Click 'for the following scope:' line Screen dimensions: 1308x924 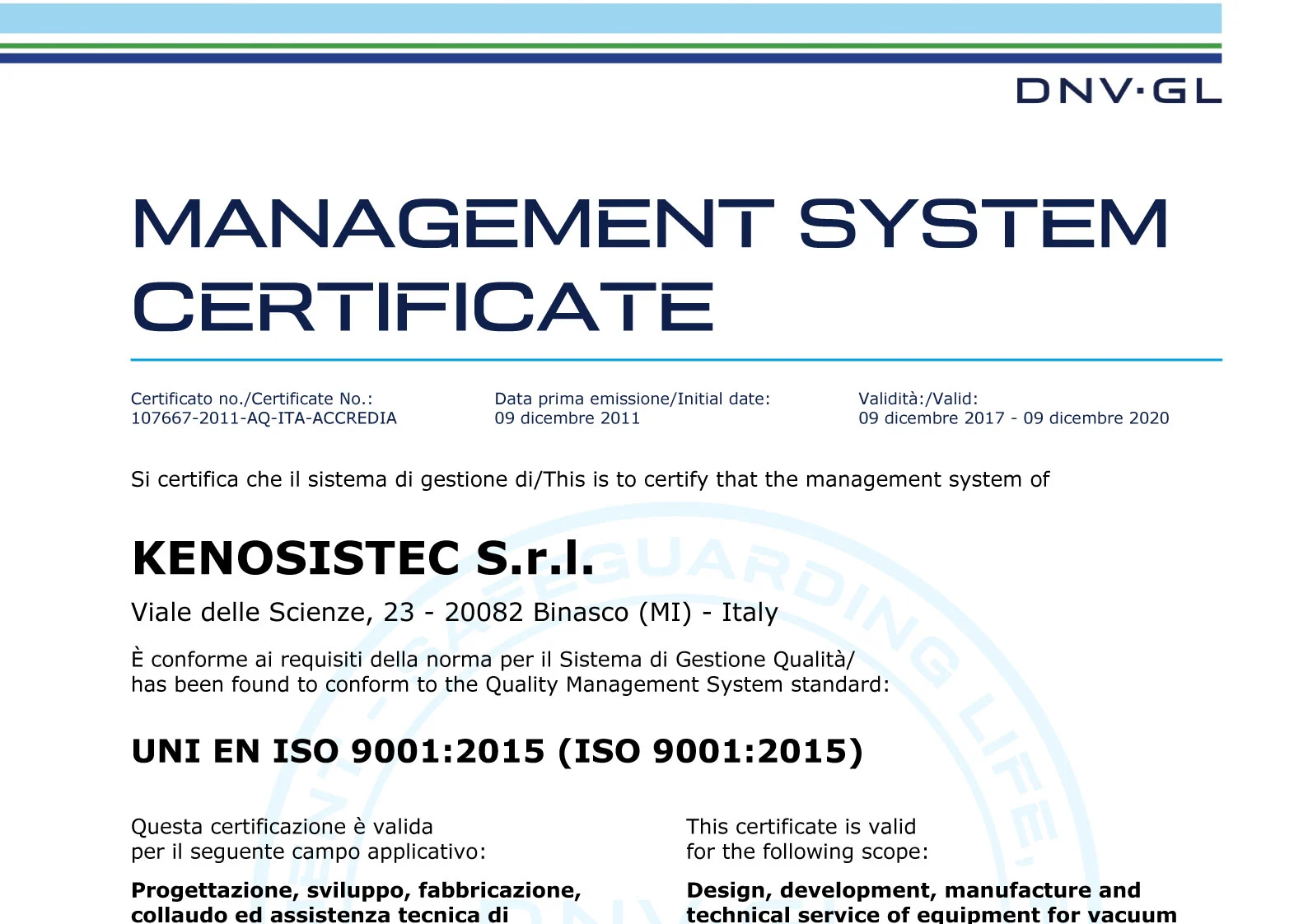point(807,852)
